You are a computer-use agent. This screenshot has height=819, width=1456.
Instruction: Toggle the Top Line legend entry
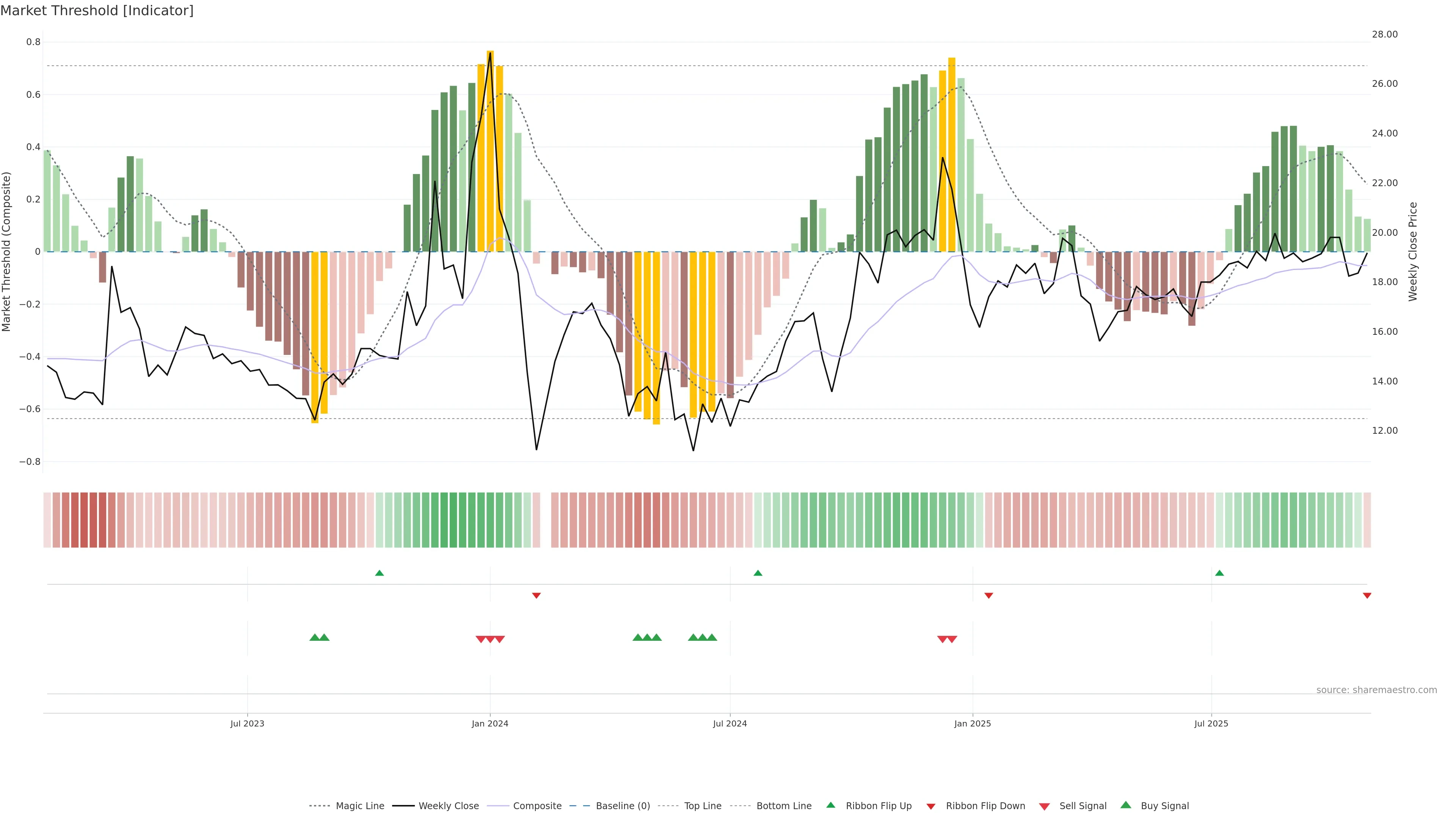[703, 806]
